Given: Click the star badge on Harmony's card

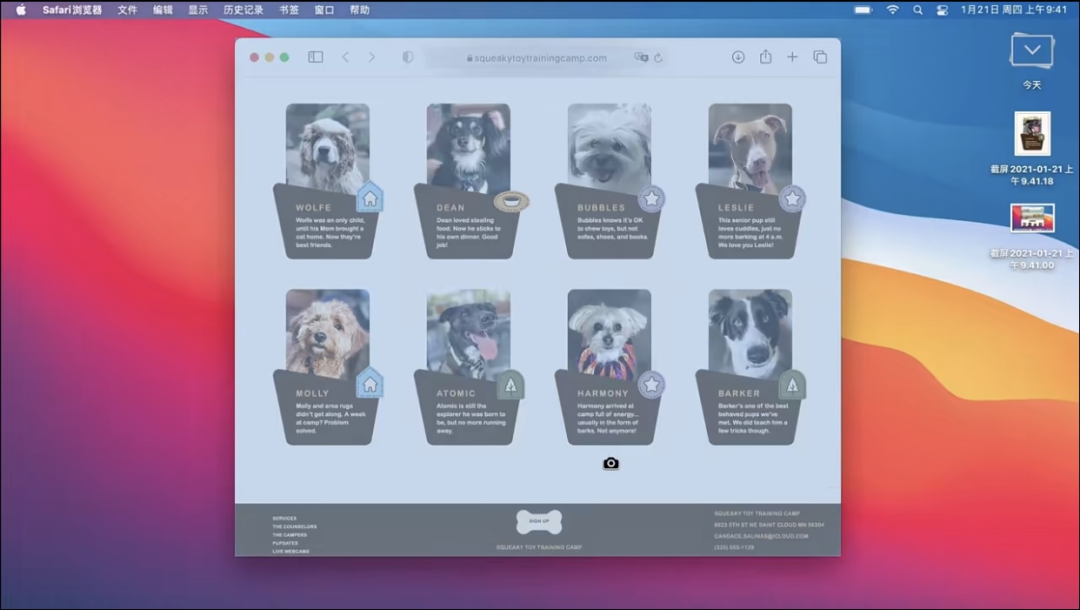Looking at the screenshot, I should pyautogui.click(x=651, y=385).
